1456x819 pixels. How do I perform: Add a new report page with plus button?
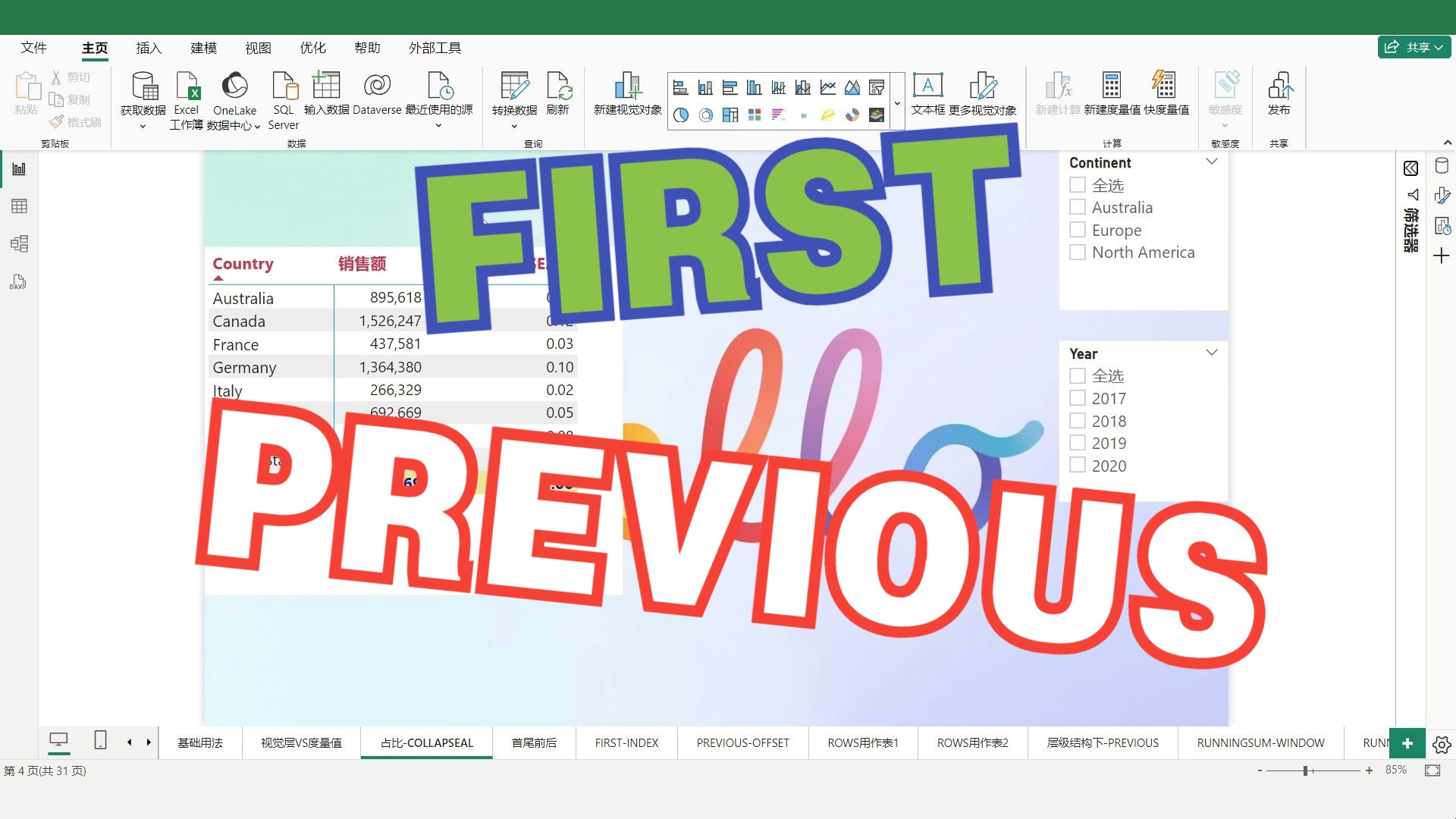(1407, 743)
